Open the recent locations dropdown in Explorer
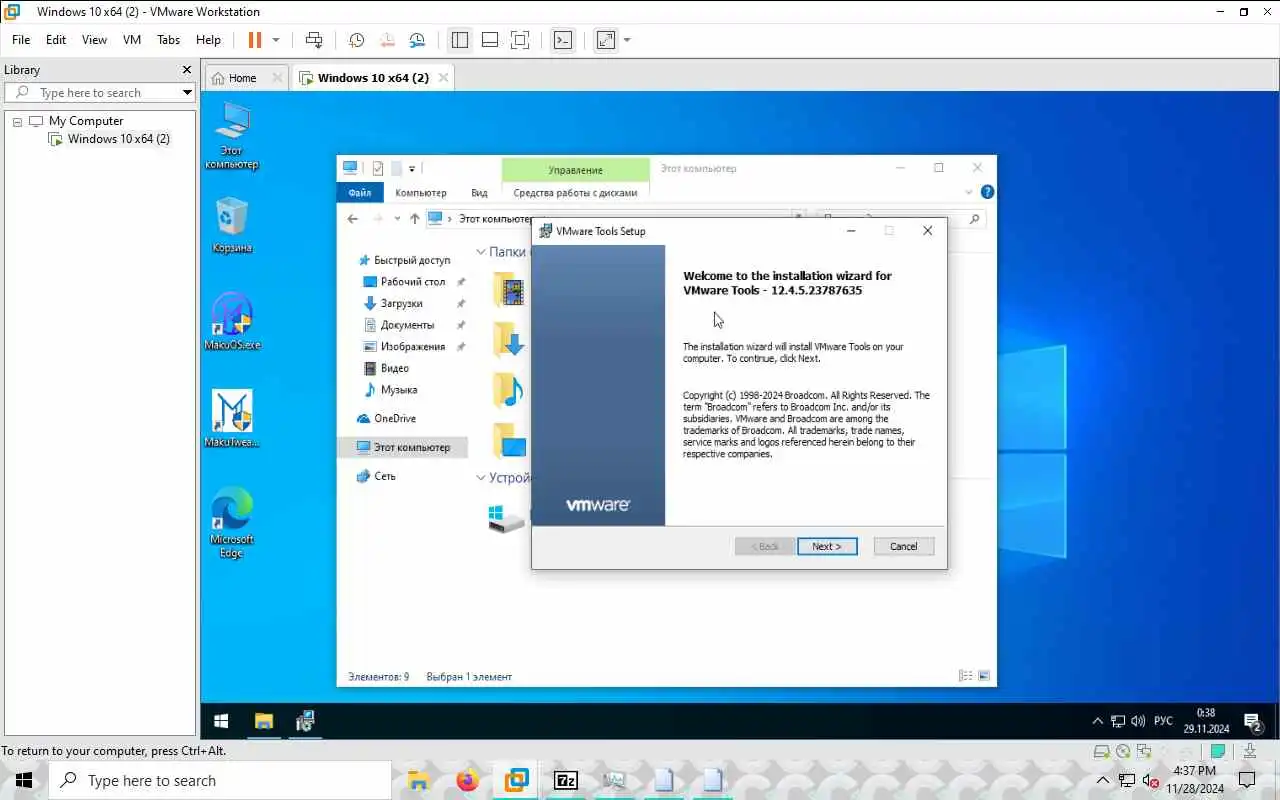1280x800 pixels. [x=397, y=218]
